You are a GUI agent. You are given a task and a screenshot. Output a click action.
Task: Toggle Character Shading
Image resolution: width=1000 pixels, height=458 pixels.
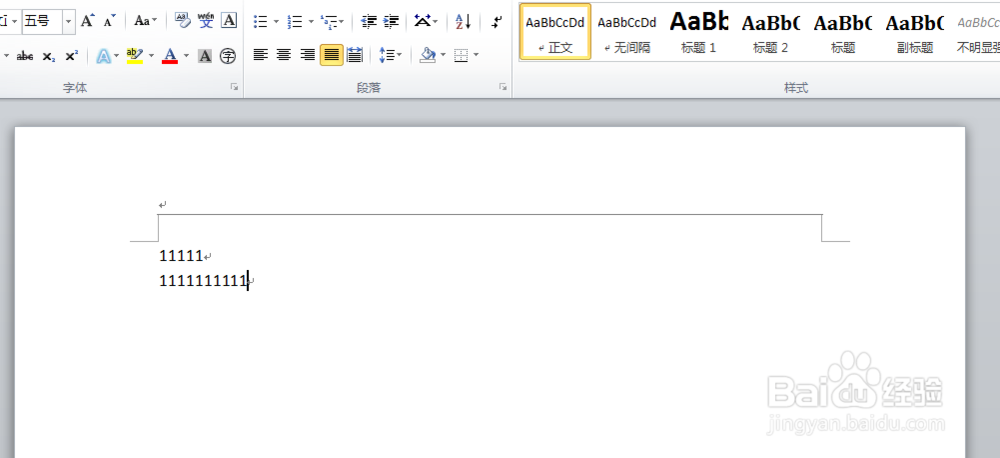pos(205,56)
